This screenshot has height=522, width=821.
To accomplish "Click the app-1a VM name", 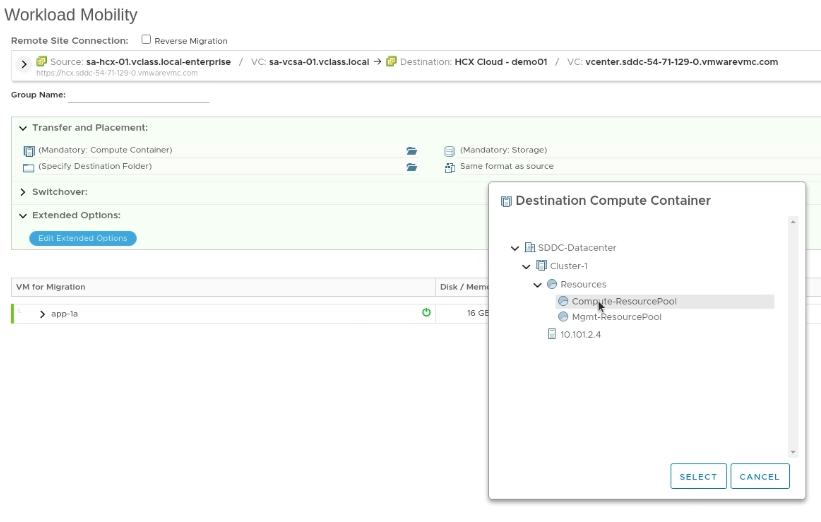I will click(64, 314).
